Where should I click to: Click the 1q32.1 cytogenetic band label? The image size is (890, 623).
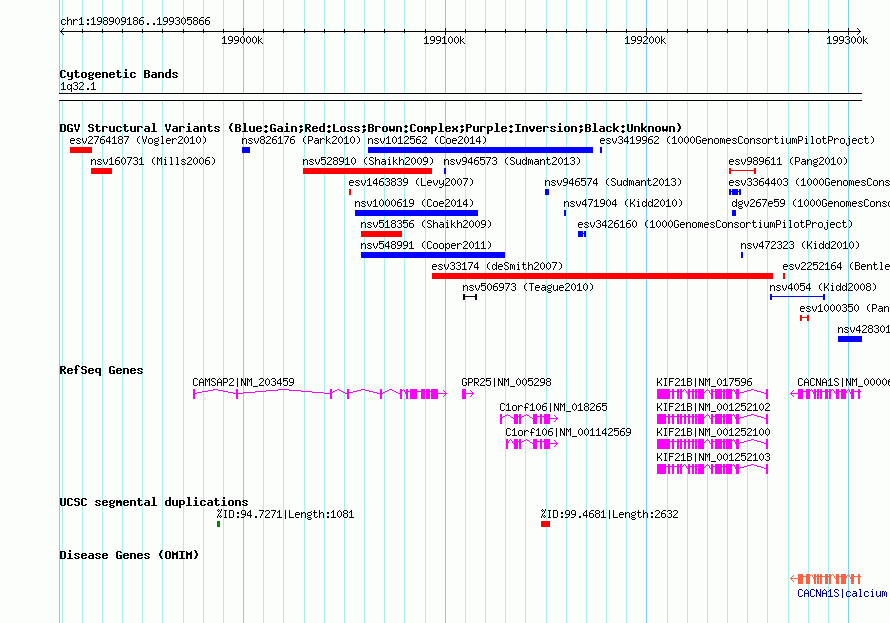78,86
